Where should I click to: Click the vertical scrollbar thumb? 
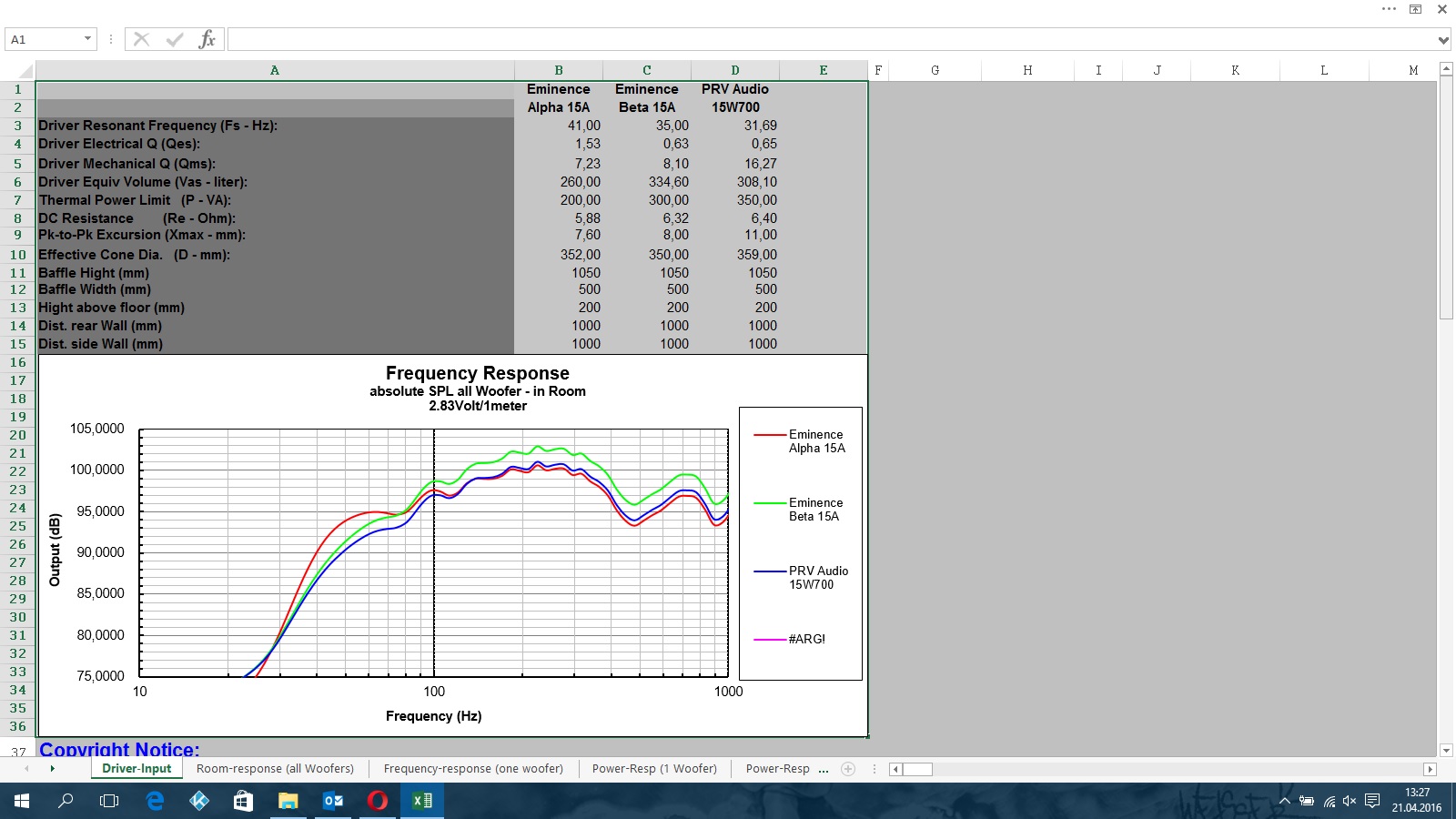point(1446,197)
